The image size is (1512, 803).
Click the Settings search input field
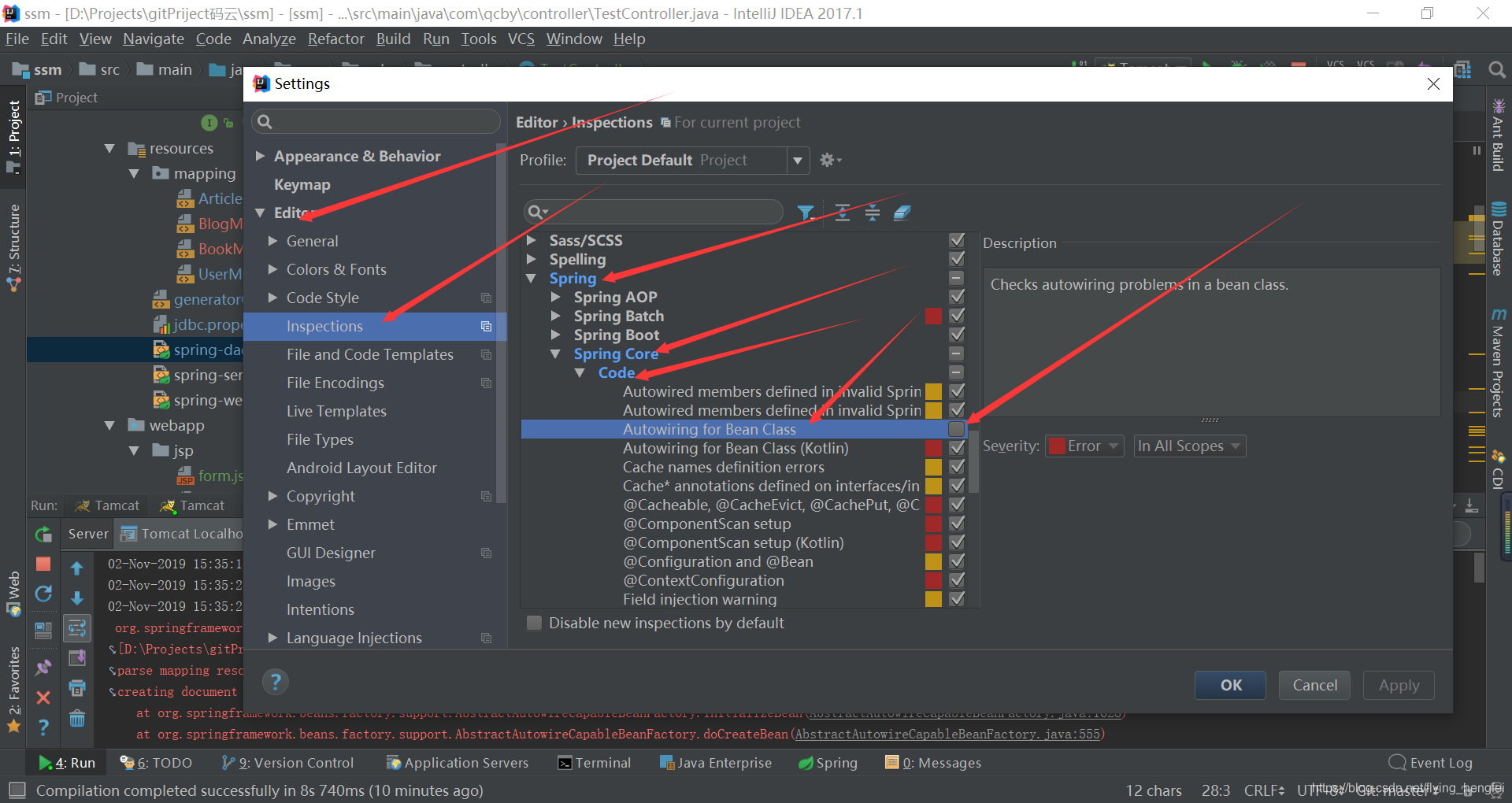pos(376,122)
